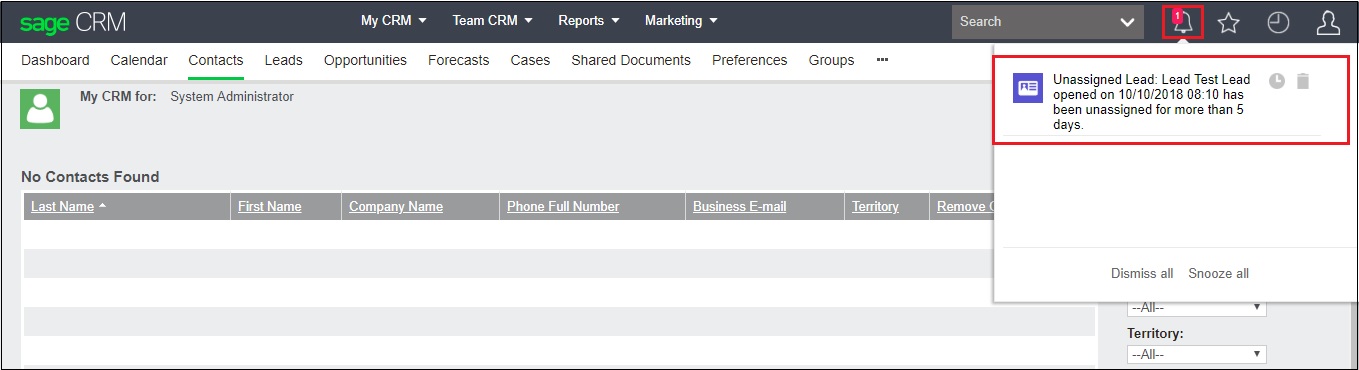
Task: Open the user profile icon
Action: point(1328,22)
